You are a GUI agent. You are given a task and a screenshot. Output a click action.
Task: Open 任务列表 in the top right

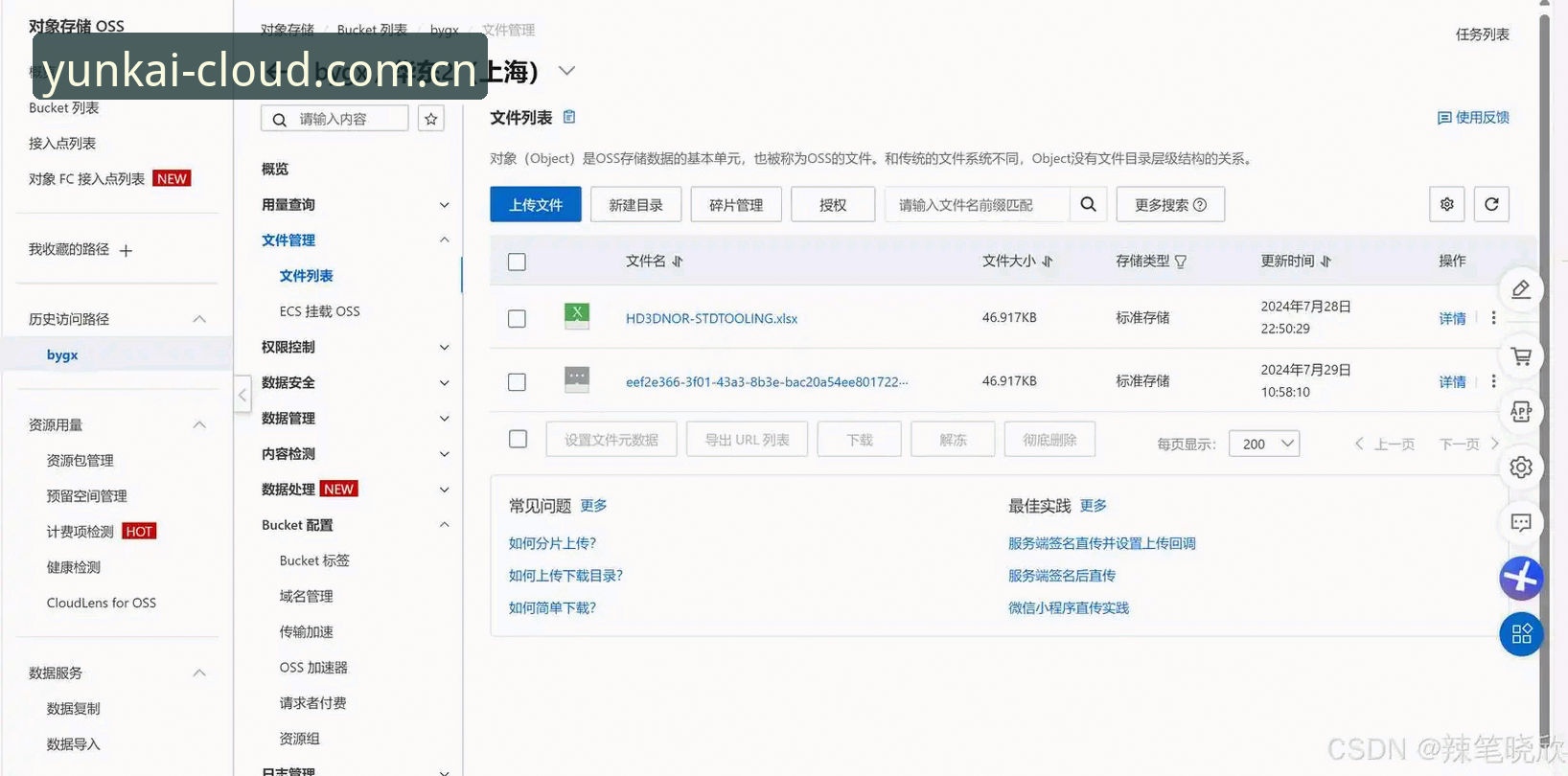pos(1483,34)
